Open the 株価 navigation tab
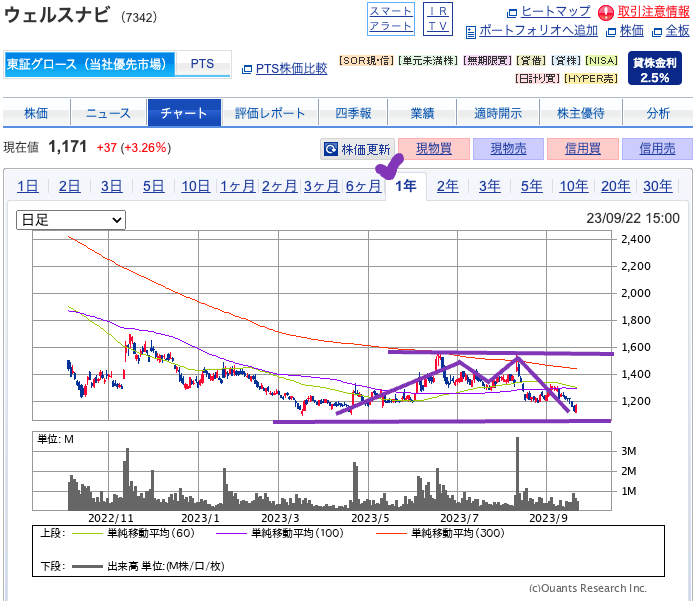The image size is (698, 601). point(36,113)
